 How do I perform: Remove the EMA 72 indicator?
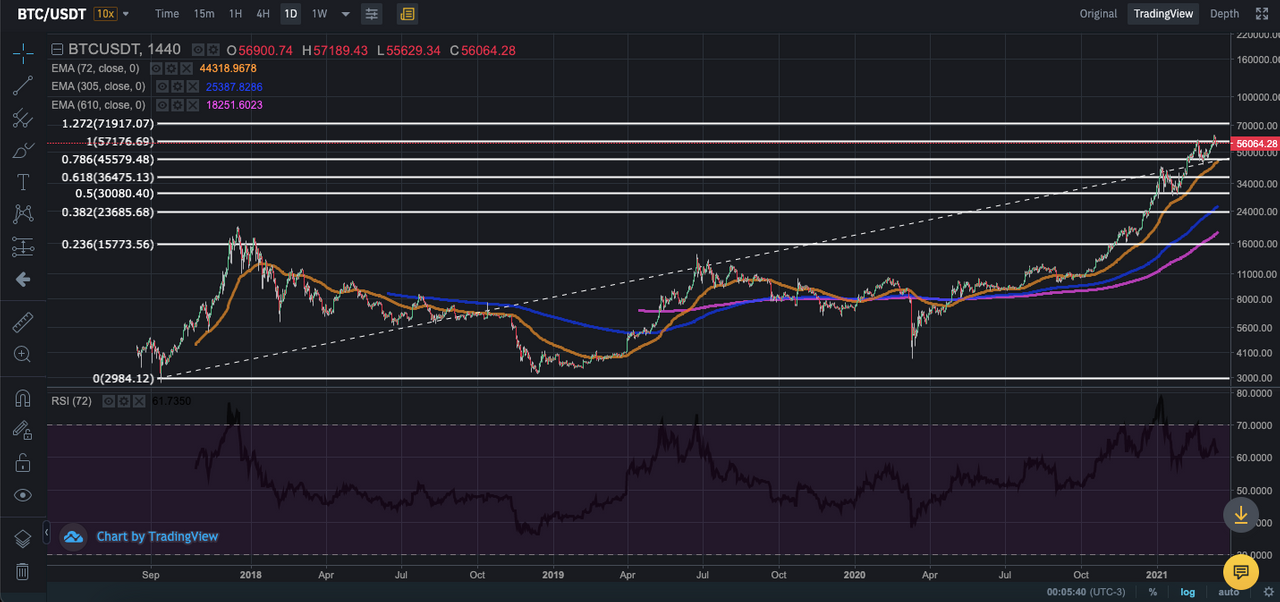186,69
